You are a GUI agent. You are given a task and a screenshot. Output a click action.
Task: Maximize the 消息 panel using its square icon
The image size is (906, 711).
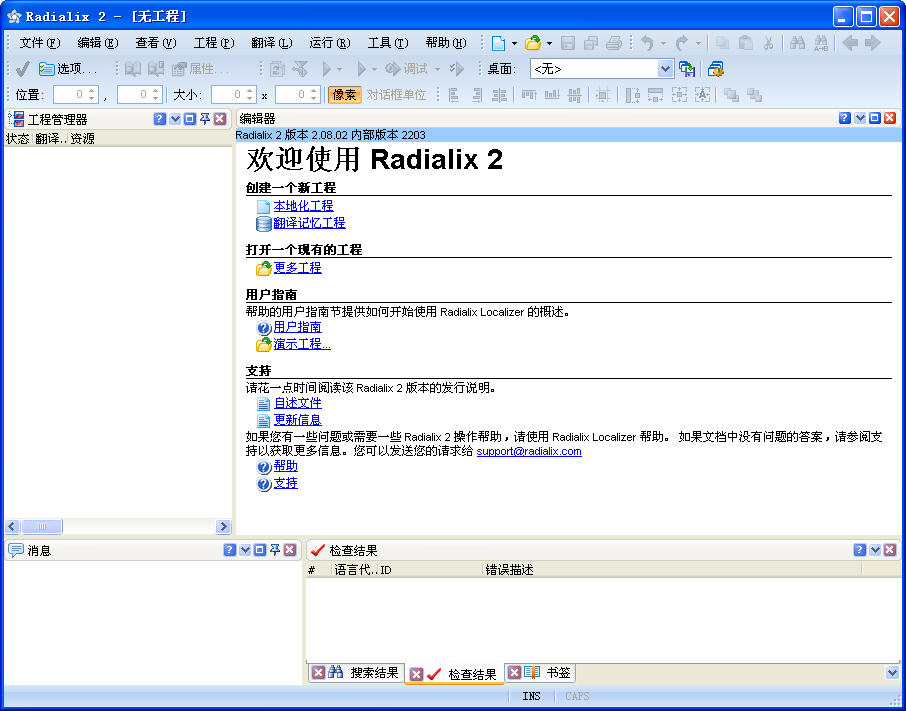tap(260, 550)
